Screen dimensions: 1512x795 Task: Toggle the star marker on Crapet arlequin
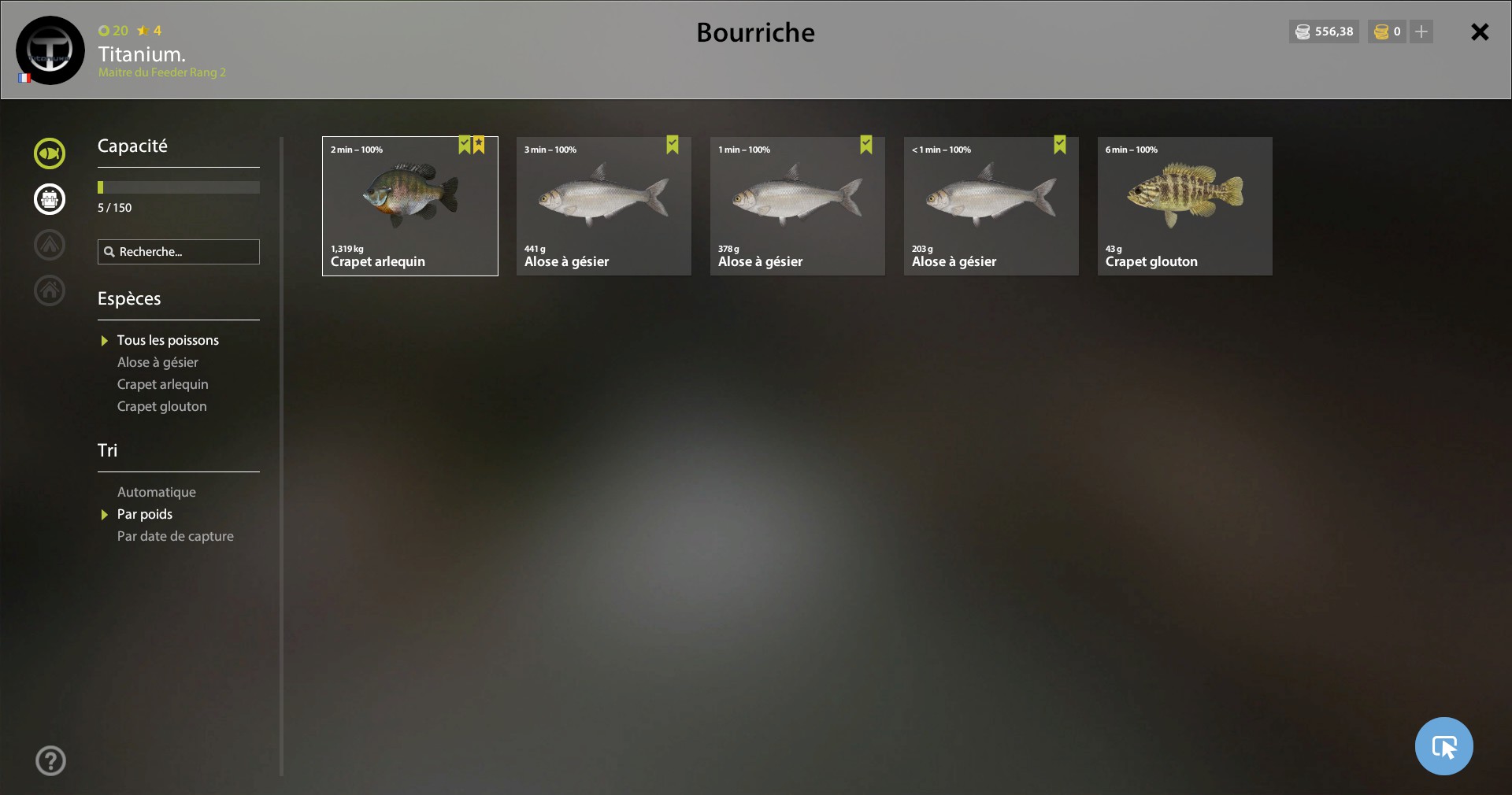[479, 145]
